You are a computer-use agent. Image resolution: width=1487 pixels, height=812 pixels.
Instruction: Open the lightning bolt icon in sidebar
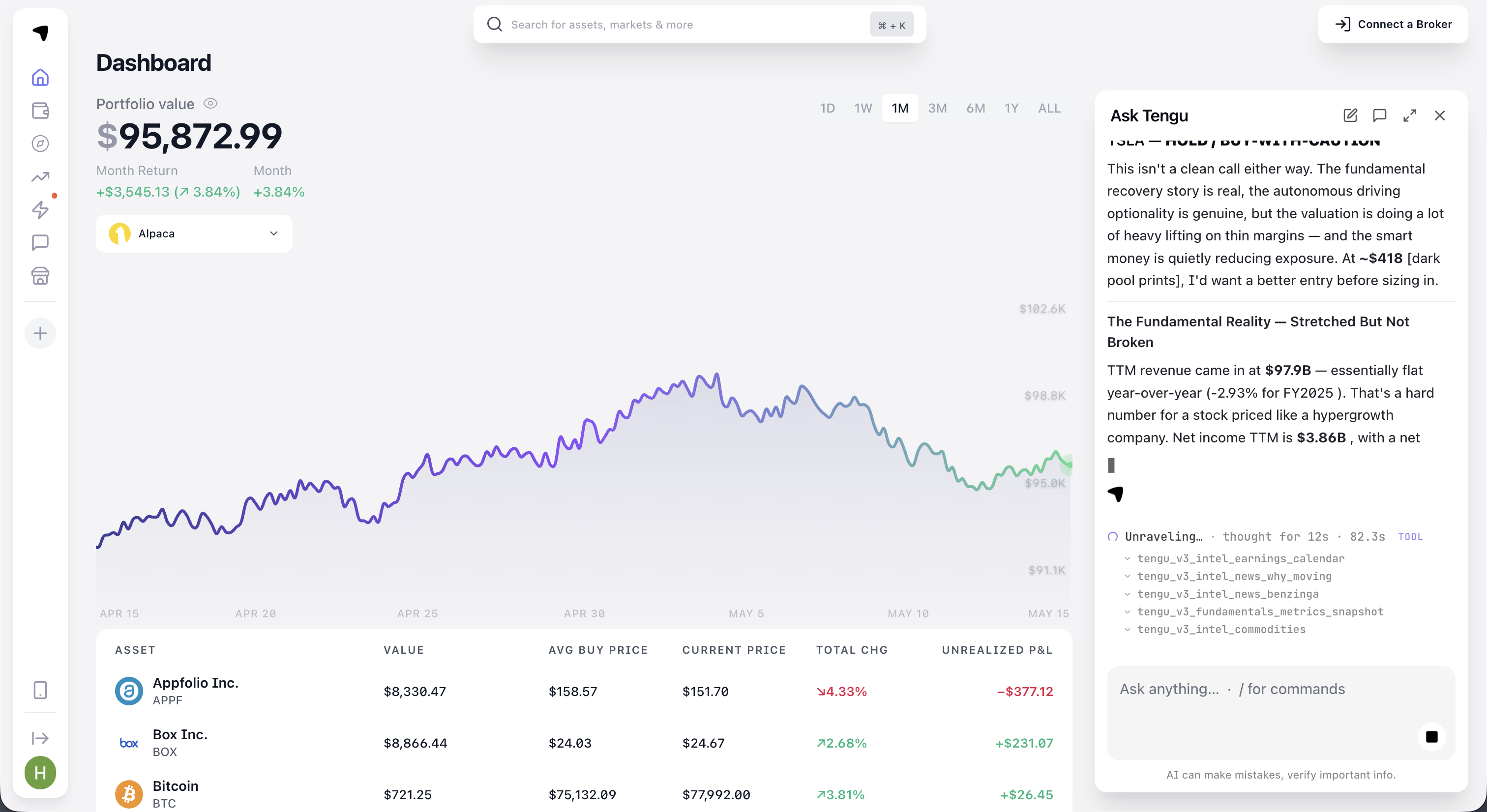40,209
